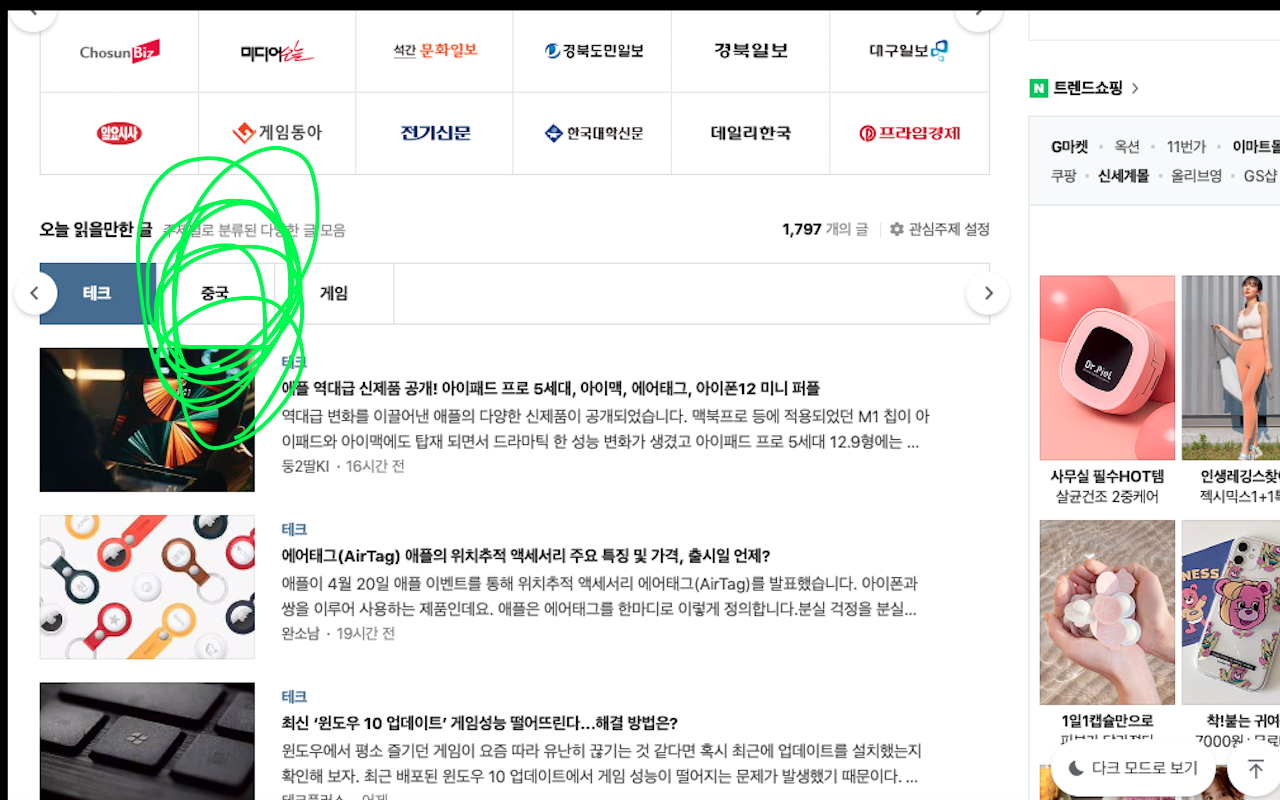Open the 전기신문 logo
This screenshot has height=800, width=1280.
(435, 133)
